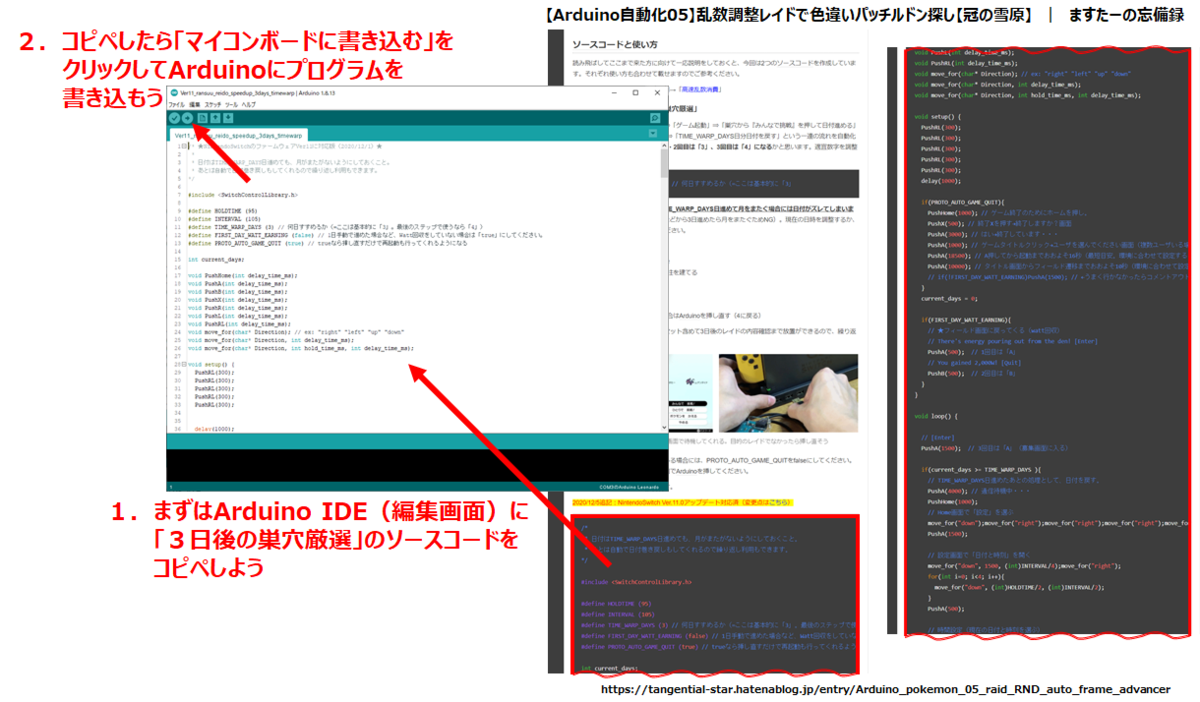Click '#include <SwitchControlLibrary.h>' in the Arduino editor

click(243, 195)
